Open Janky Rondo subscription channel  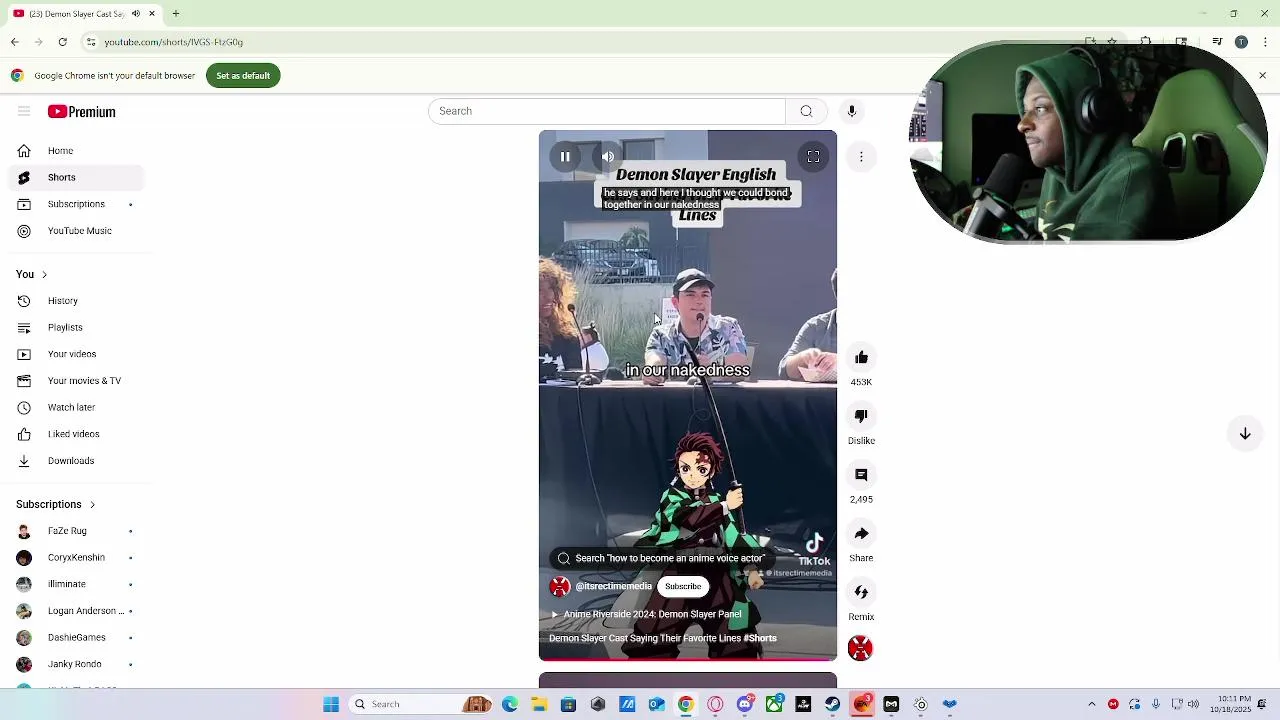pos(76,664)
